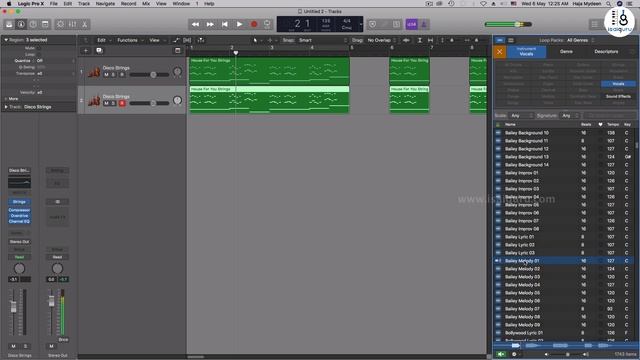Screen dimensions: 640x360
Task: Solo track 1 Disco Strings
Action: 114,75
